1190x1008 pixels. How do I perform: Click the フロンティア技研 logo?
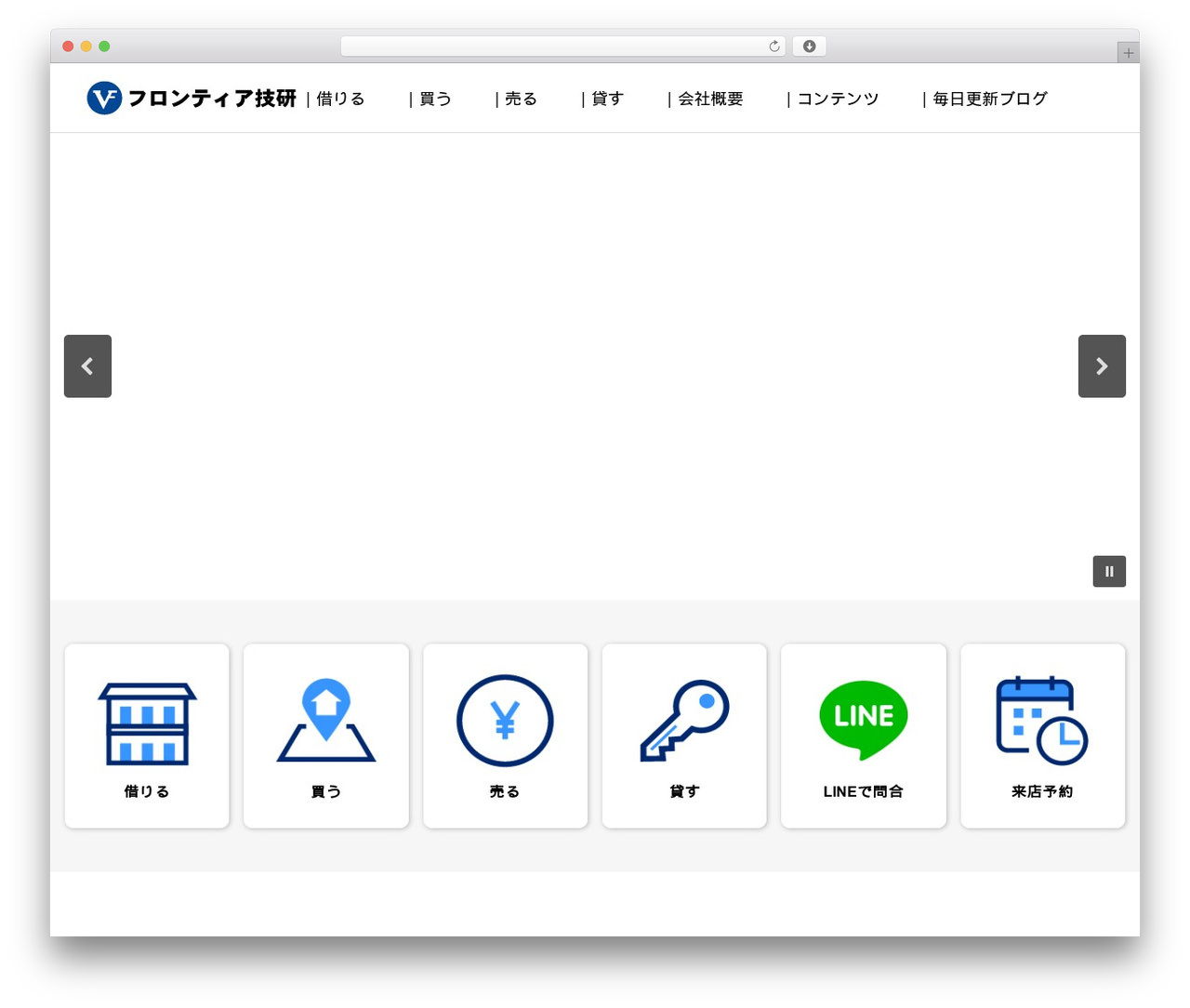click(192, 98)
